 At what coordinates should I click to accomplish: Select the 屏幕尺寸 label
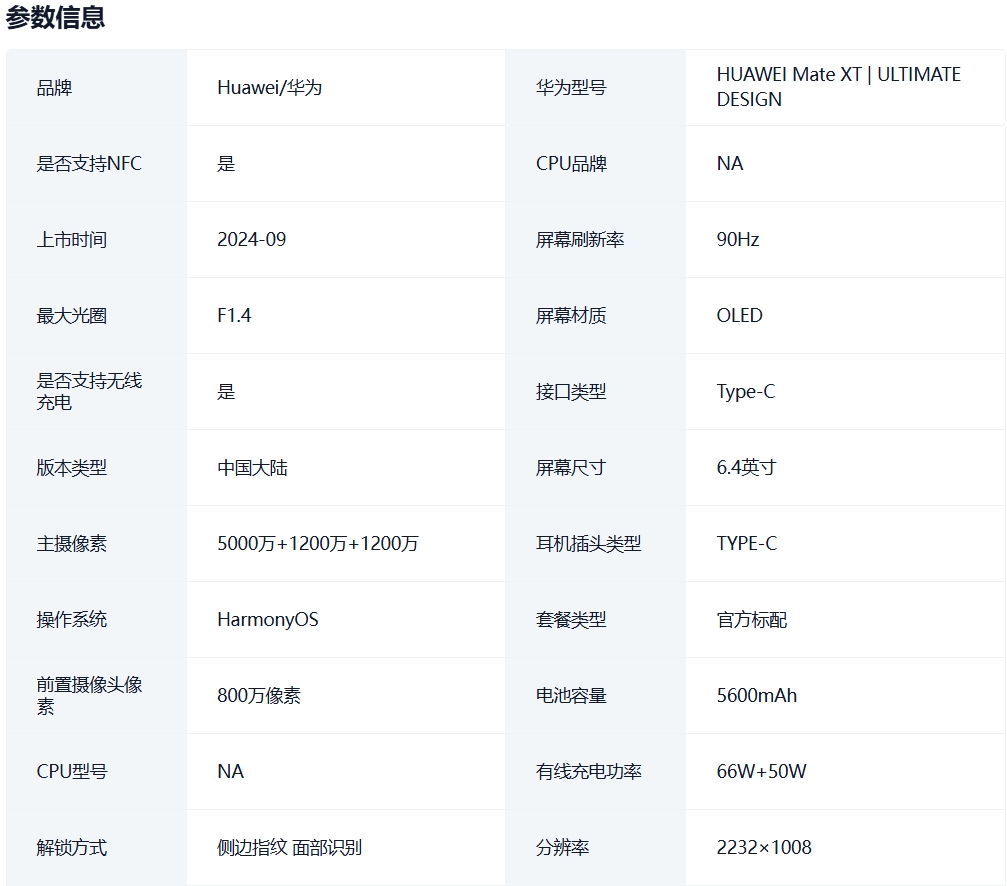[x=571, y=467]
